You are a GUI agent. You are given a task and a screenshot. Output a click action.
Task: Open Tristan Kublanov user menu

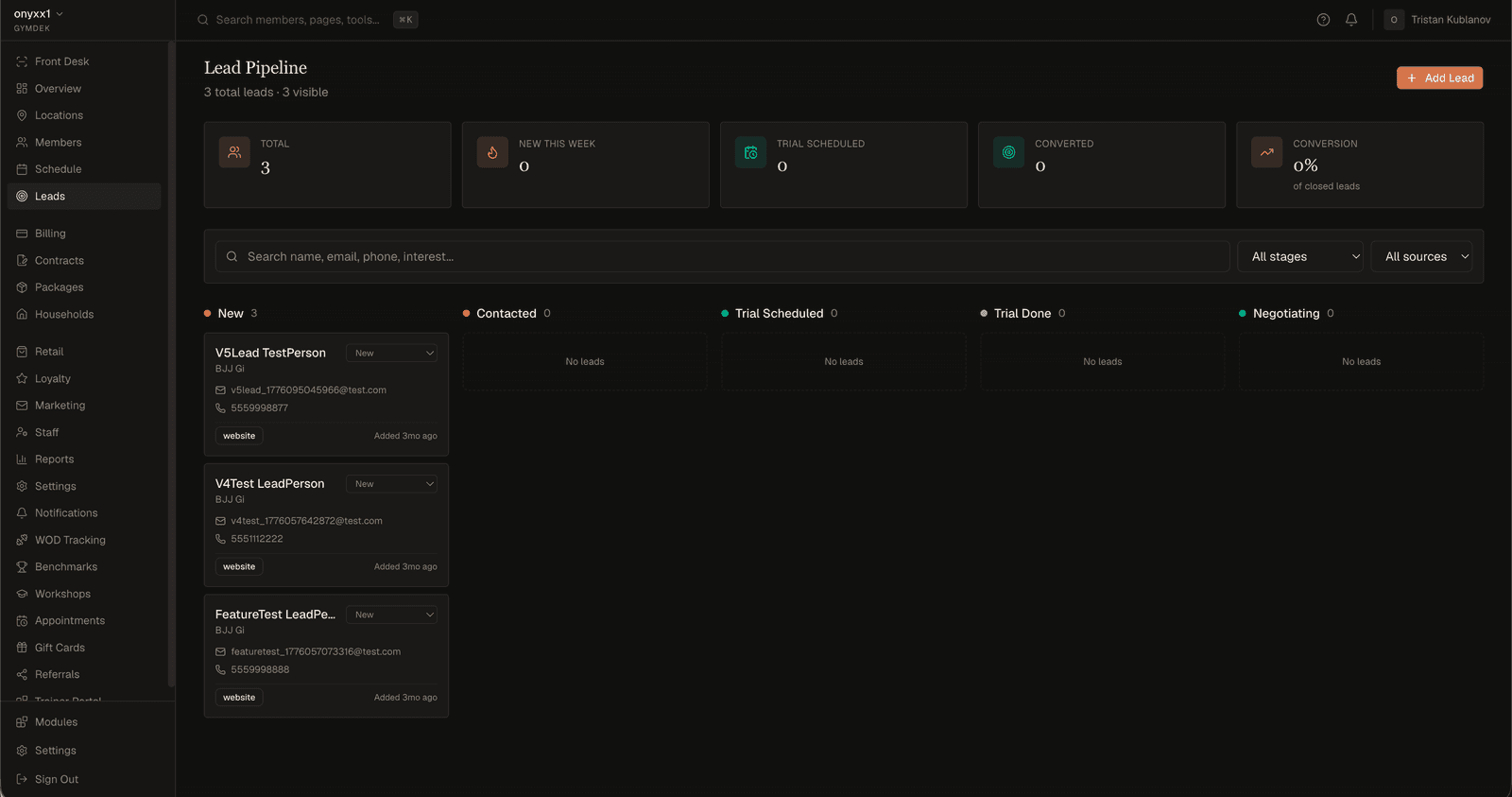coord(1437,20)
